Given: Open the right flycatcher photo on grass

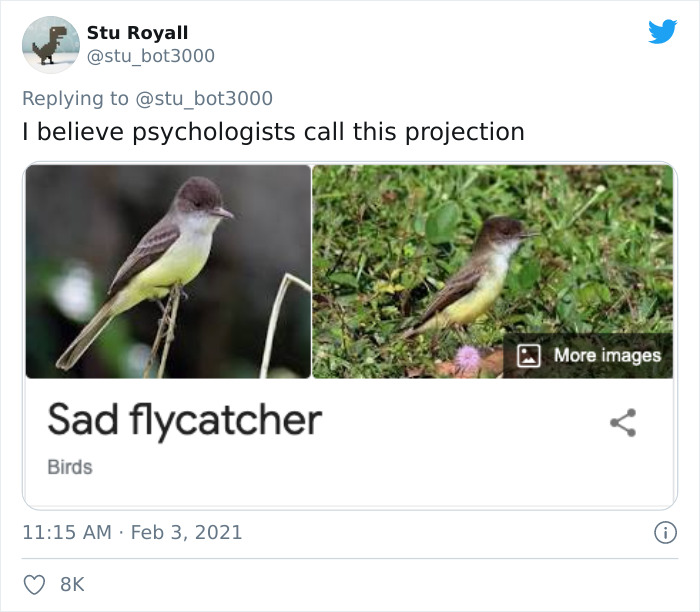Looking at the screenshot, I should point(492,250).
